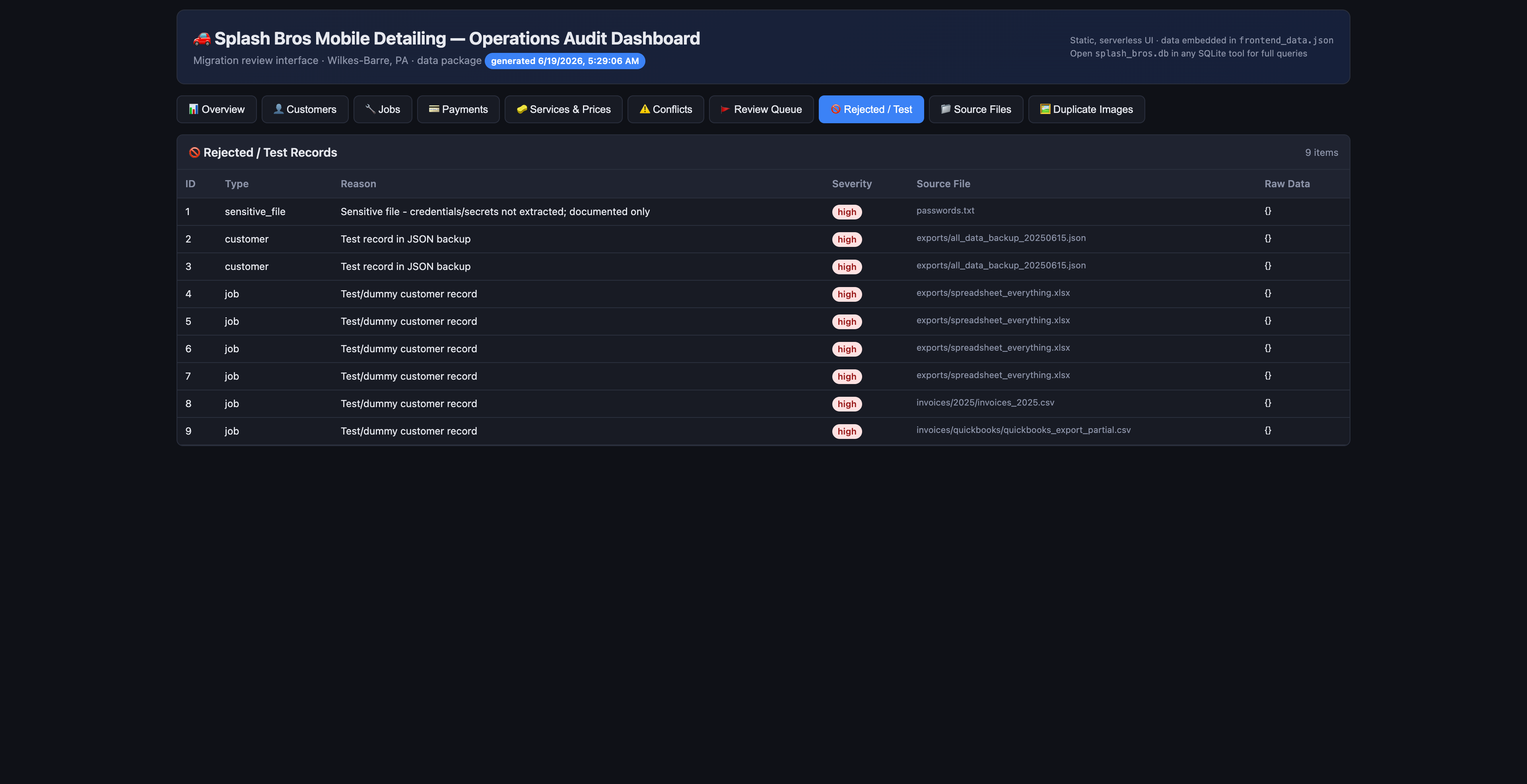
Task: Click the high badge for quickbooks_export_partial.csv row
Action: [x=847, y=431]
